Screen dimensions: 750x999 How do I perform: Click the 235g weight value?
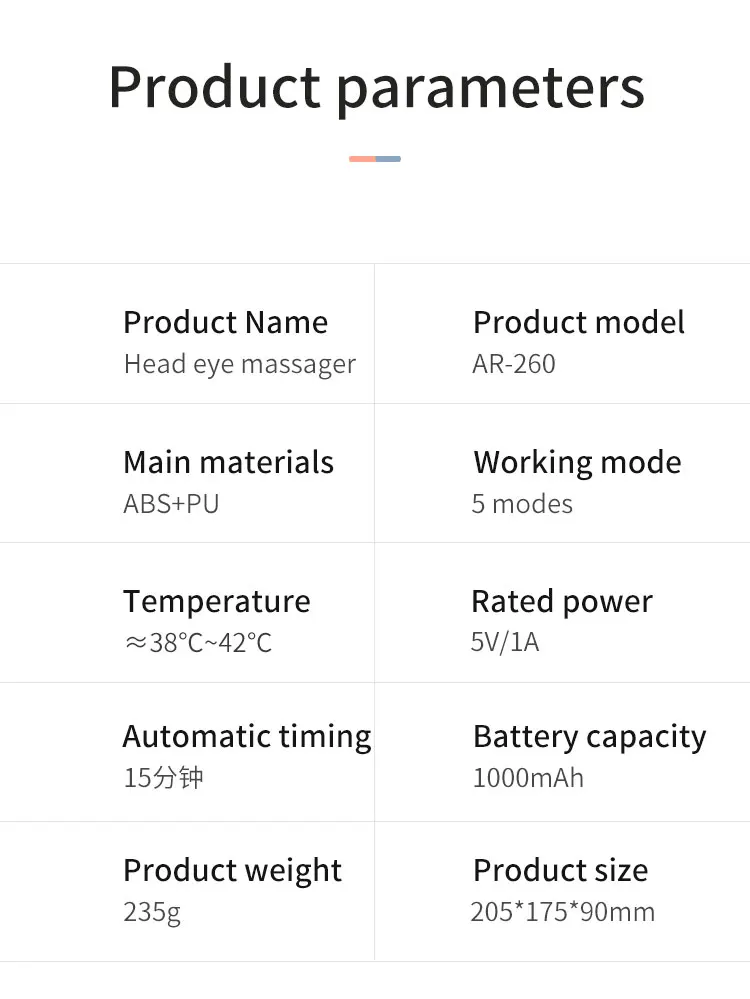pos(152,912)
